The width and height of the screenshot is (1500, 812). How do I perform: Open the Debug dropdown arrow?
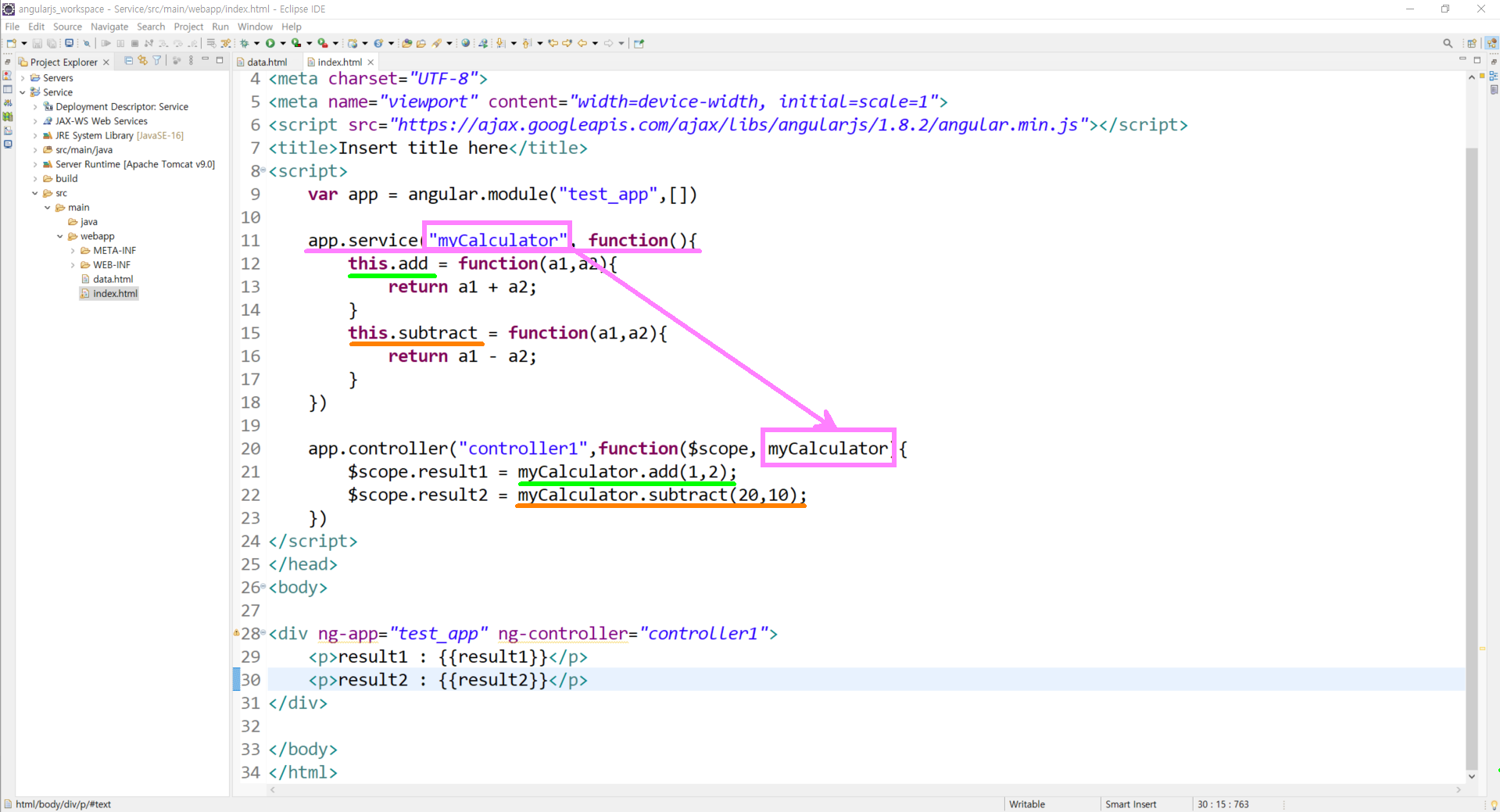(256, 43)
